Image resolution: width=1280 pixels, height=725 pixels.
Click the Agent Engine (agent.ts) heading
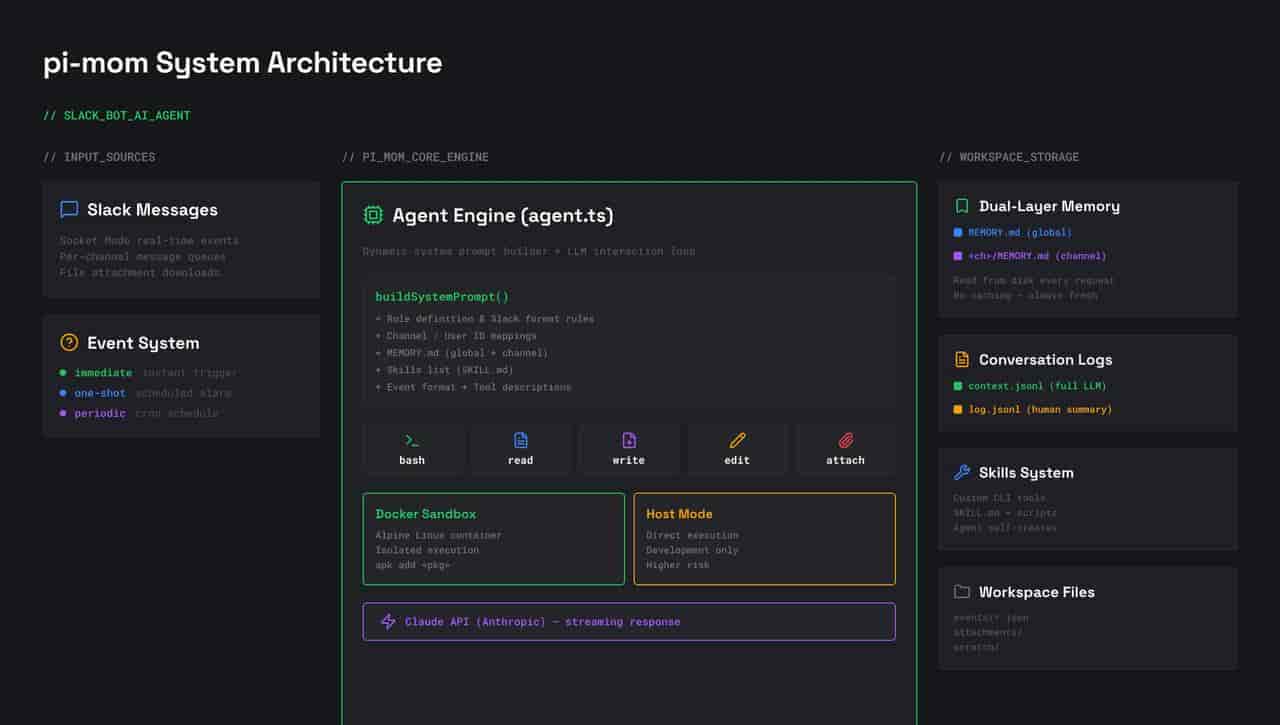[x=503, y=215]
